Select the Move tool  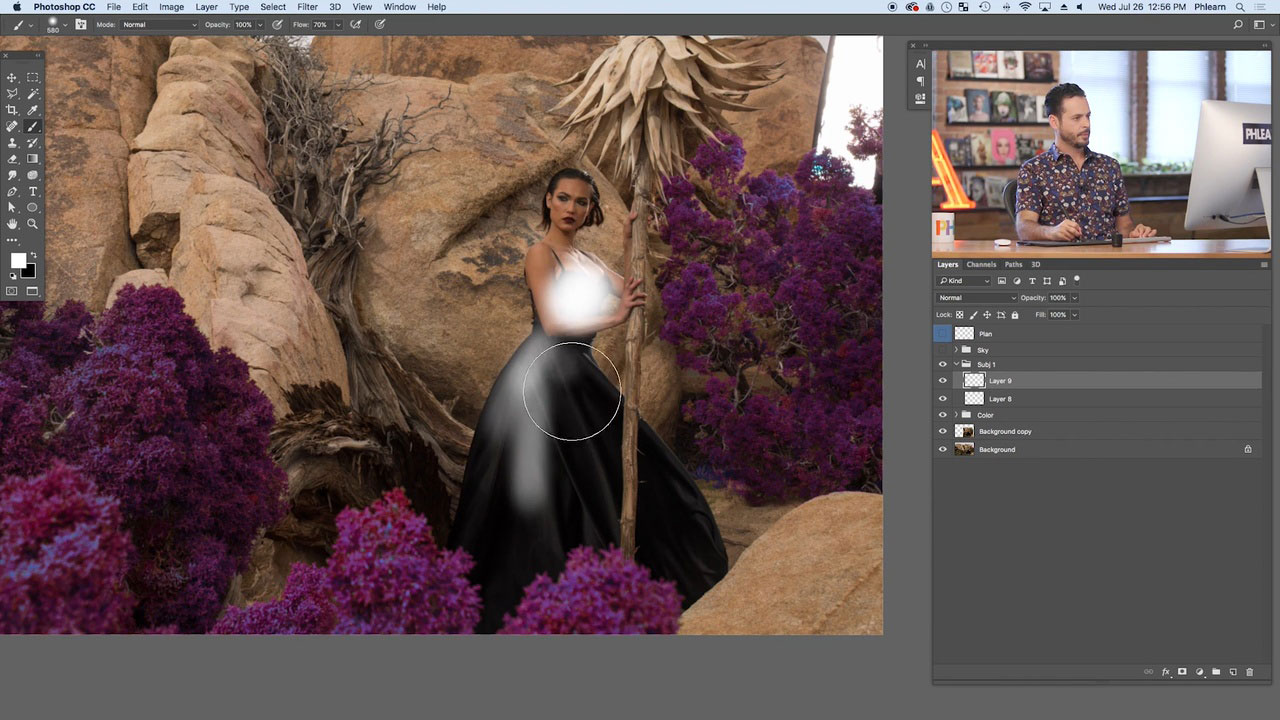(x=12, y=77)
